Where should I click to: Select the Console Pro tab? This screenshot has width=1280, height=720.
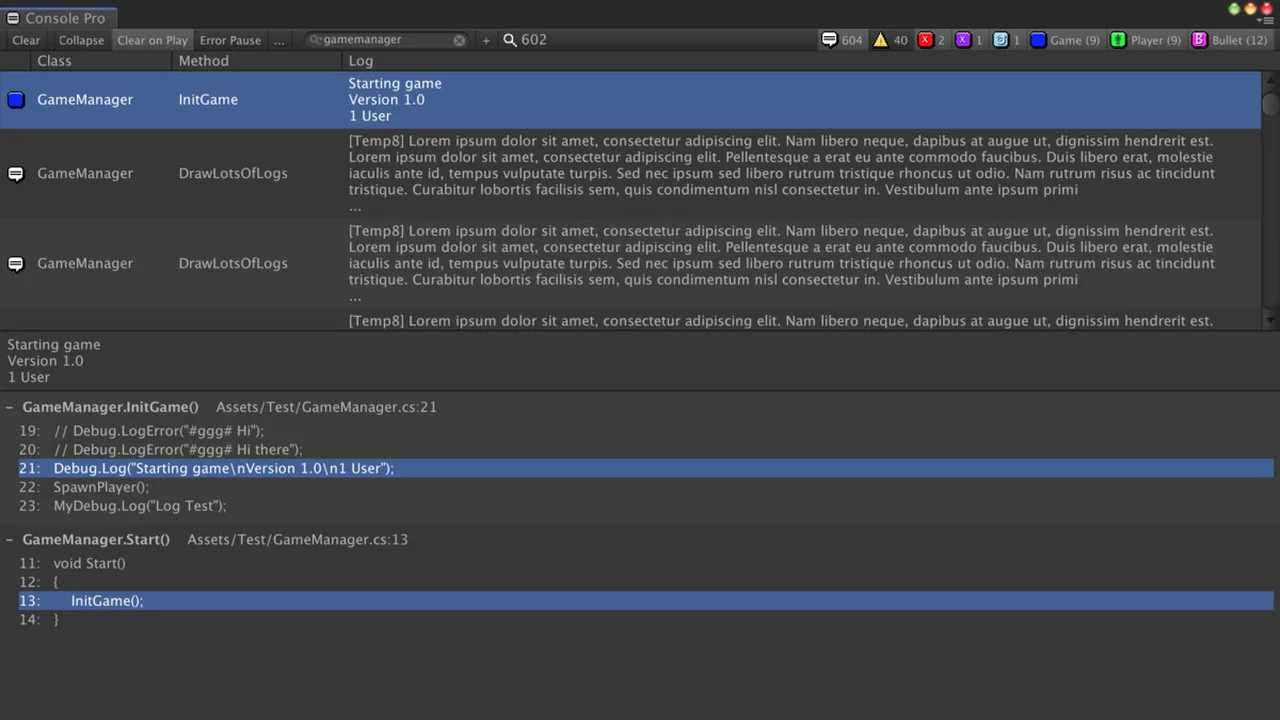58,18
